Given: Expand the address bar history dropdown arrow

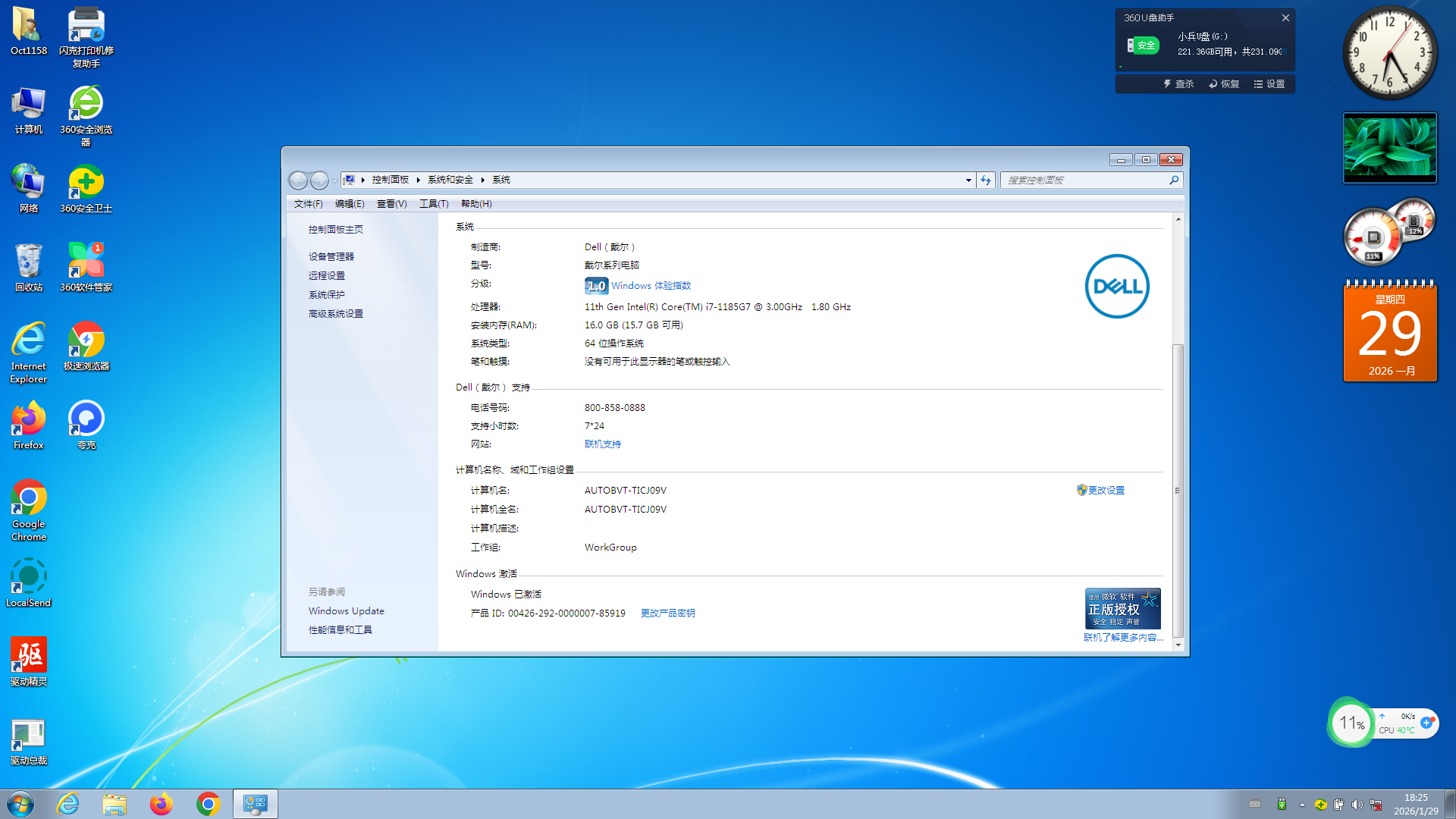Looking at the screenshot, I should pyautogui.click(x=968, y=180).
